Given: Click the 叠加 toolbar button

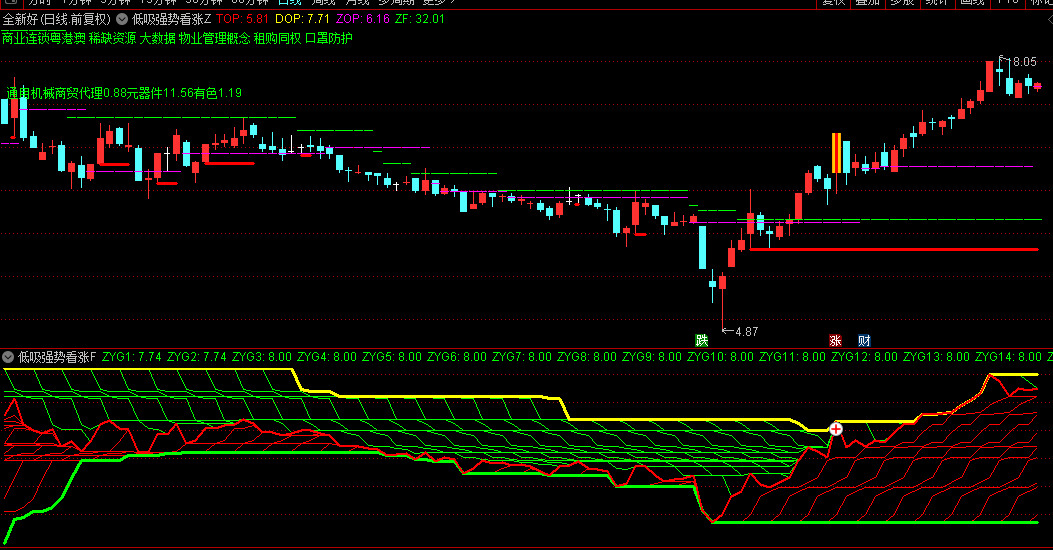Looking at the screenshot, I should pos(868,2).
